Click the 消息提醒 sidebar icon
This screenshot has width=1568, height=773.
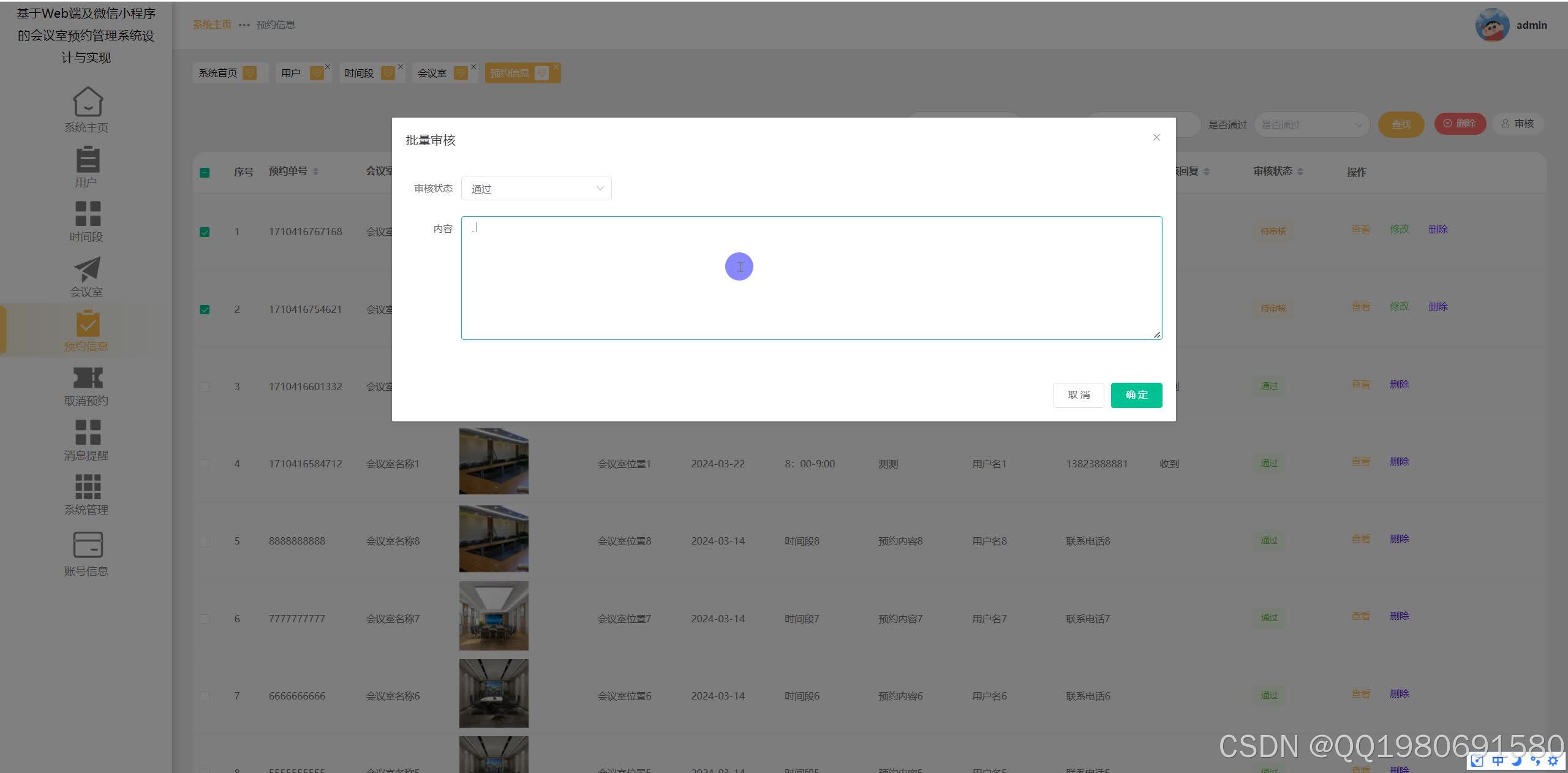pyautogui.click(x=88, y=432)
